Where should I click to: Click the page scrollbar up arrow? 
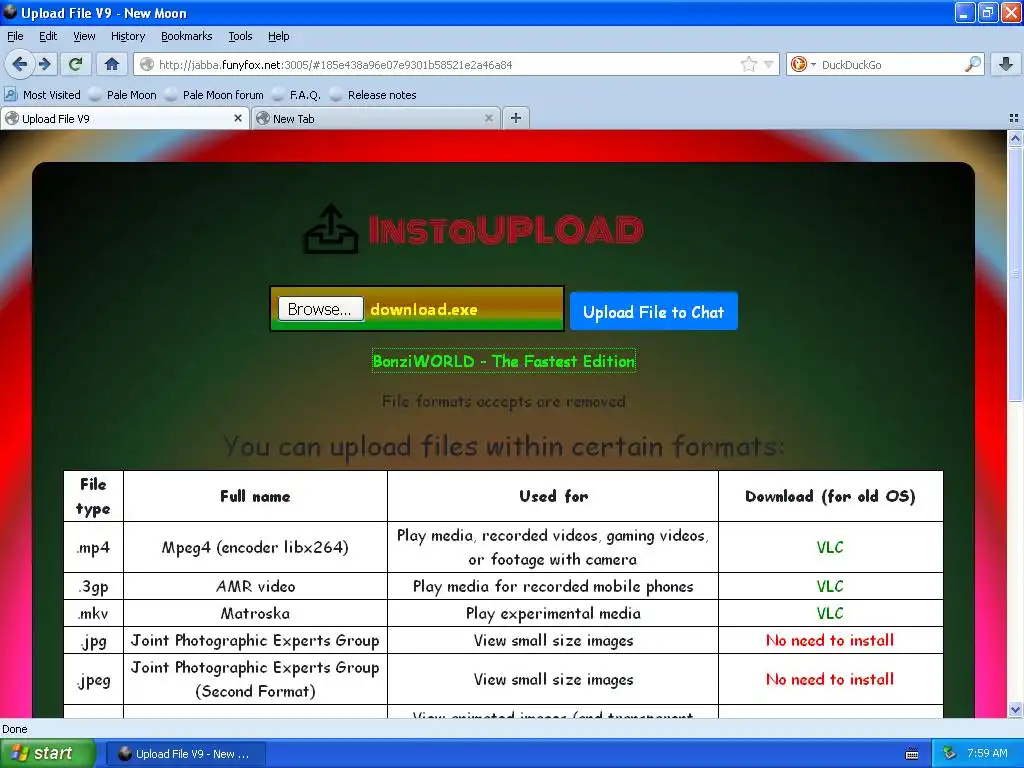pos(1015,138)
